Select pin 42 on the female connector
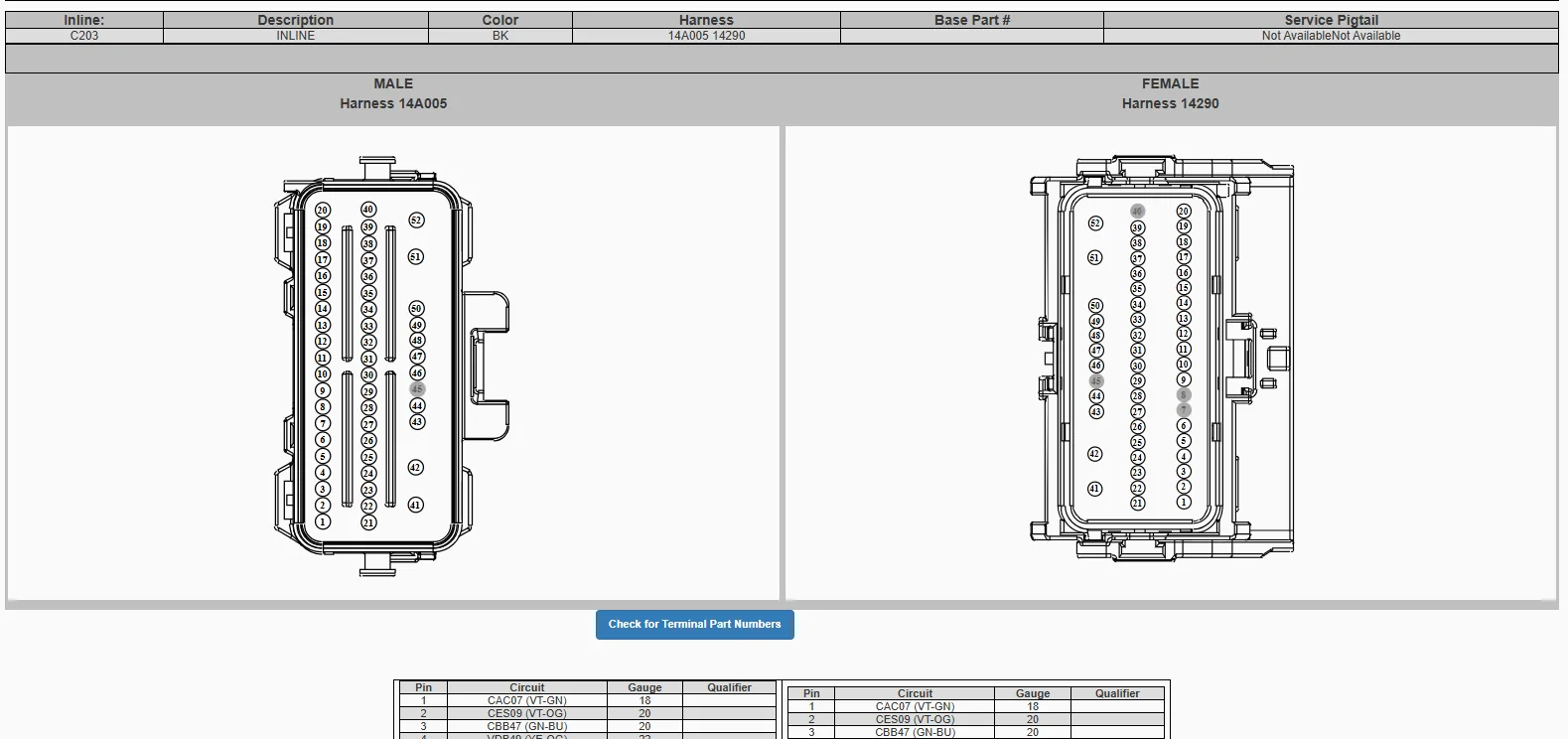The image size is (1568, 739). 1095,454
